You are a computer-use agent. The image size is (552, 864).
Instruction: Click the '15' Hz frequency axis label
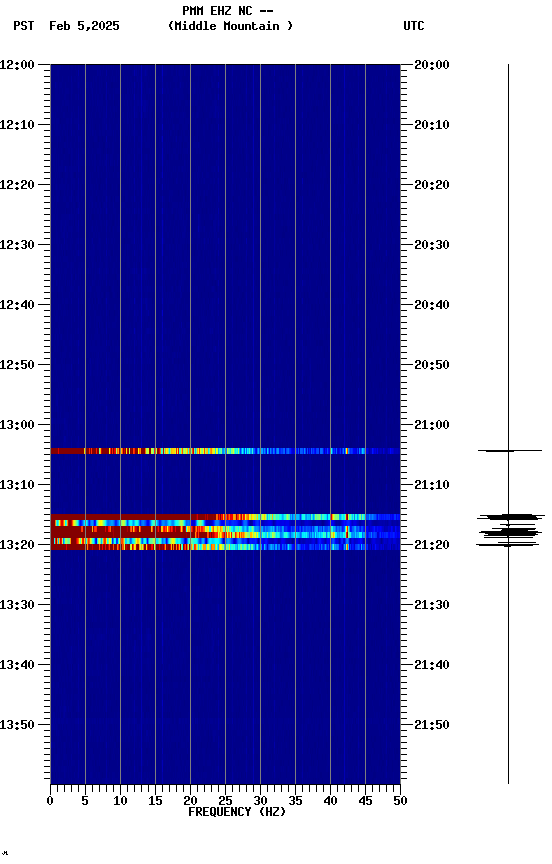(x=155, y=801)
